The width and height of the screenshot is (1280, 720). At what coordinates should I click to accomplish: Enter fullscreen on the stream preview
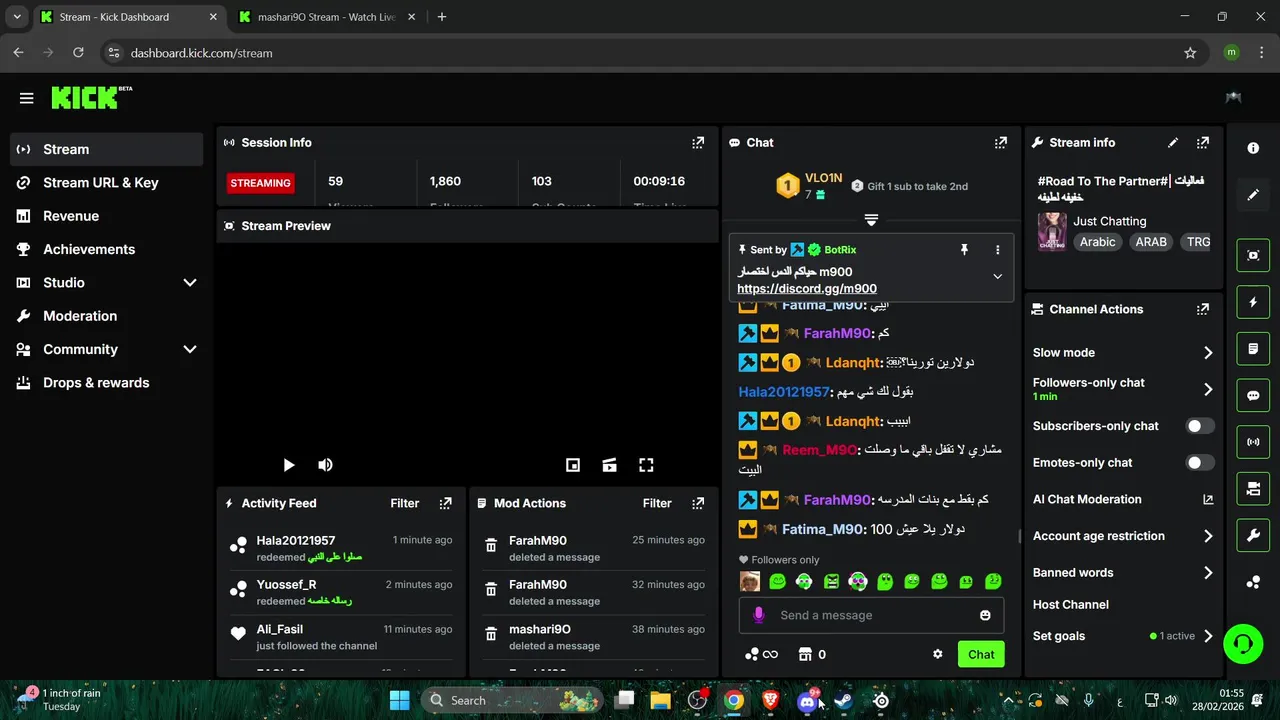[x=646, y=465]
